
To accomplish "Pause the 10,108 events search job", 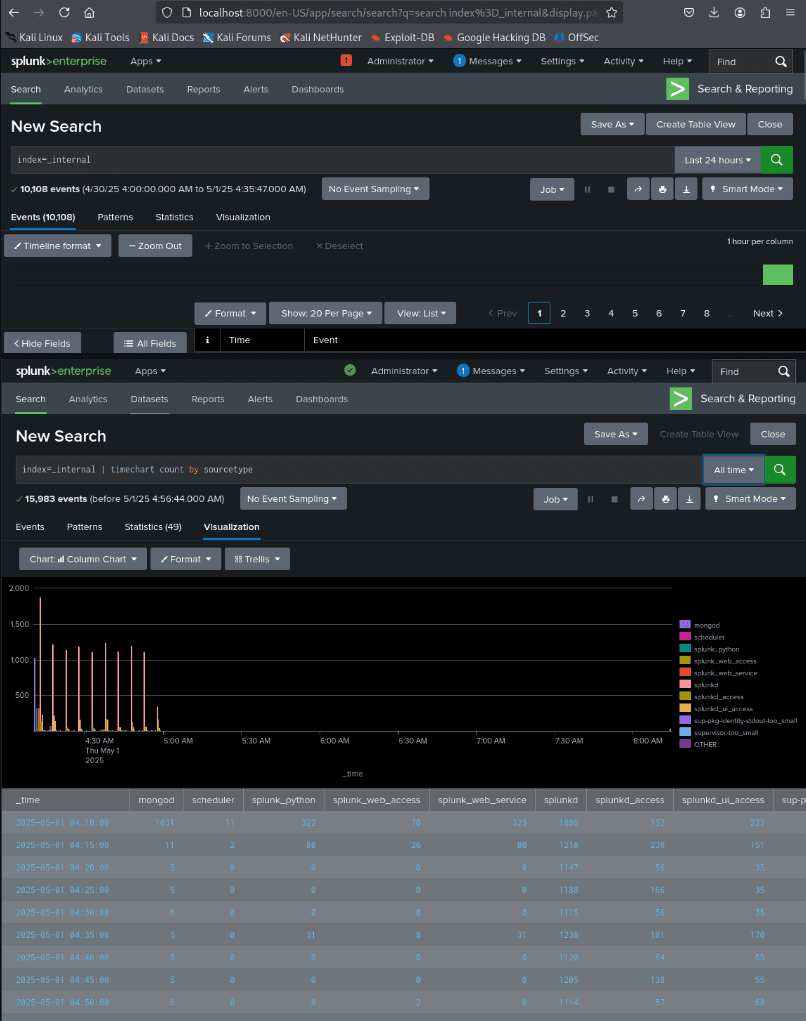I will [587, 189].
